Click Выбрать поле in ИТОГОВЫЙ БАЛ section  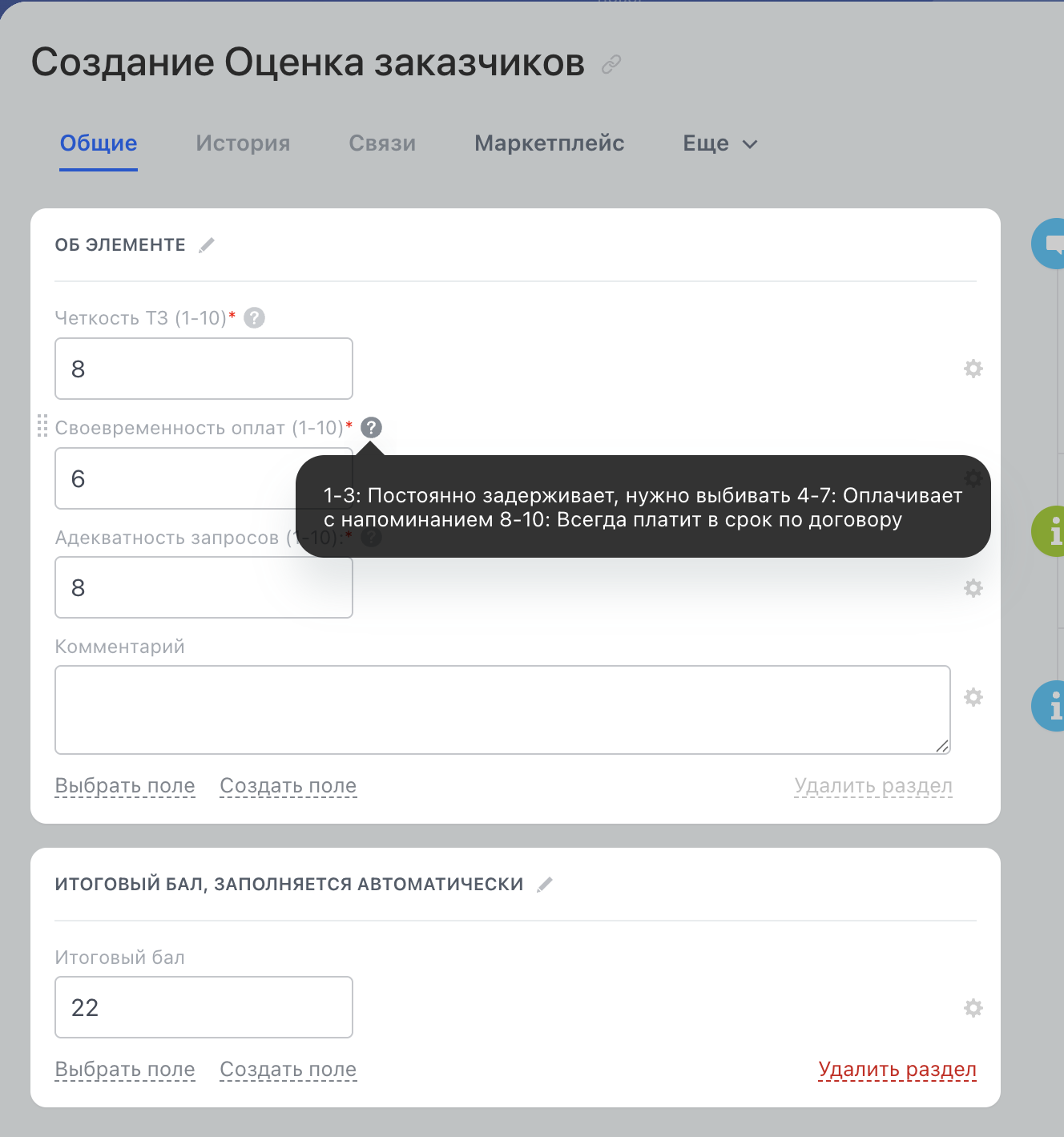[125, 1070]
